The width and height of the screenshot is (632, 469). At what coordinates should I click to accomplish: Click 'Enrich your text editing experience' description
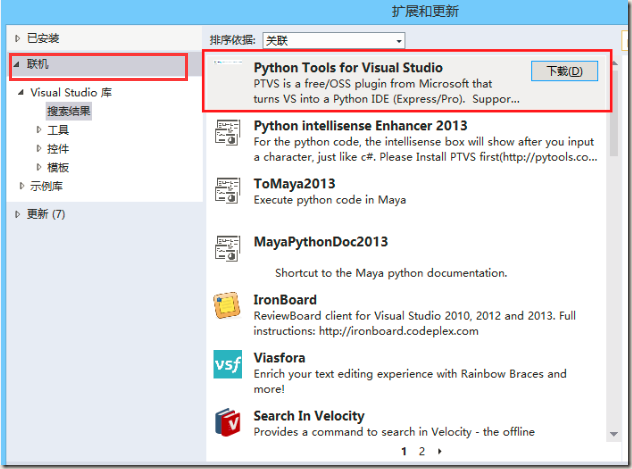410,381
